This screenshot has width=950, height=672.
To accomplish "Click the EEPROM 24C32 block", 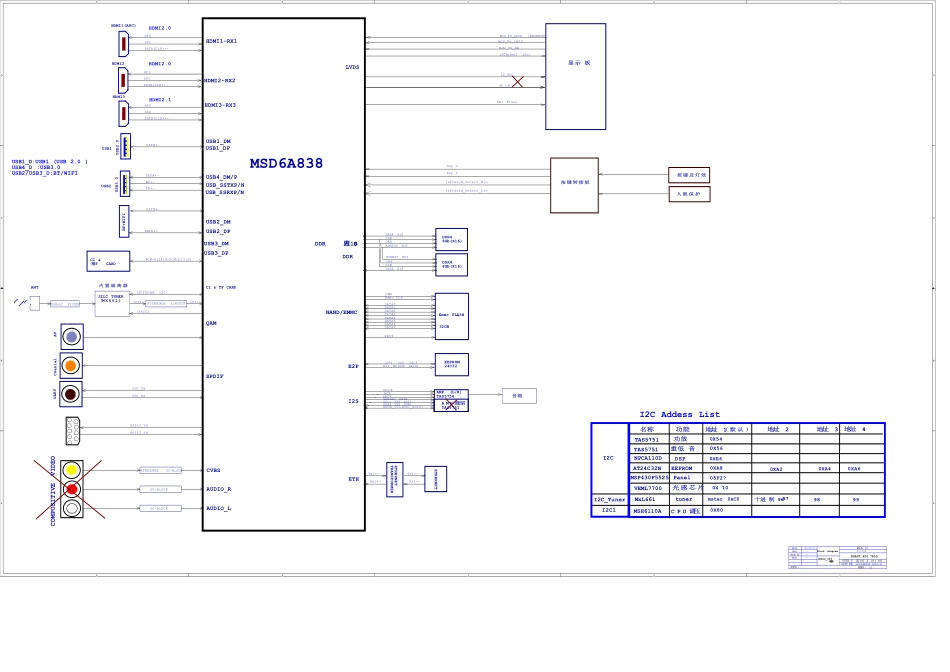I will [x=451, y=365].
